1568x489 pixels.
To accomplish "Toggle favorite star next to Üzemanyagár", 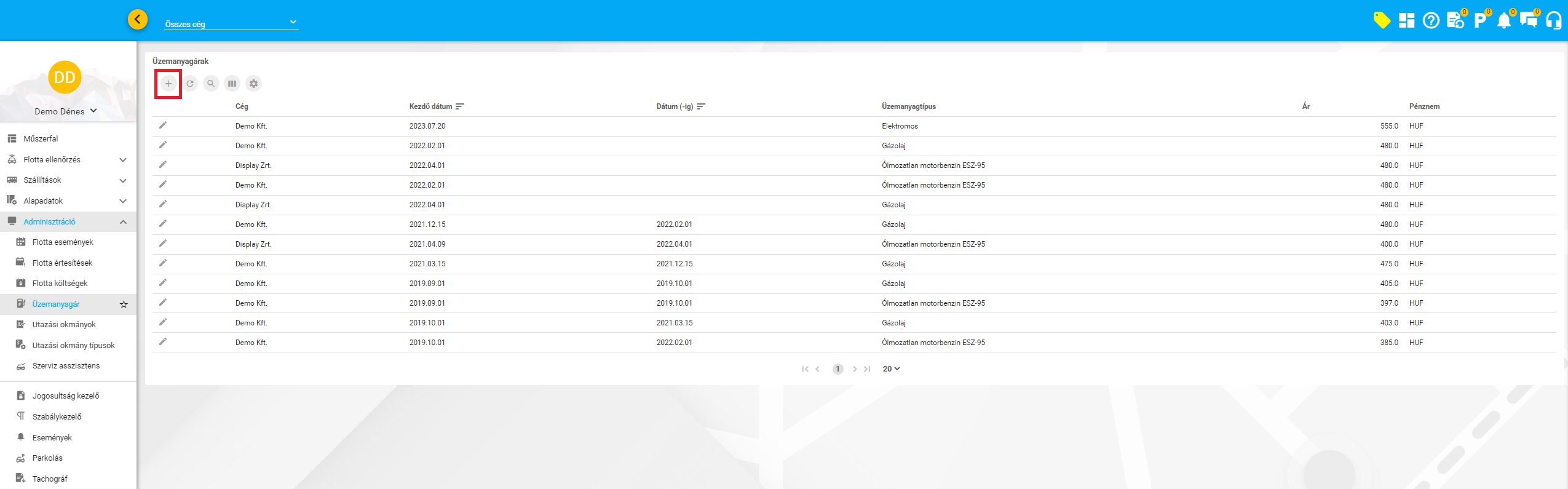I will (124, 304).
